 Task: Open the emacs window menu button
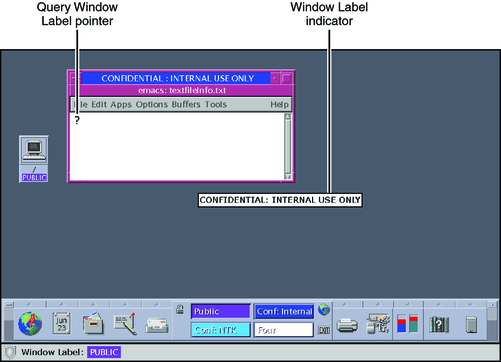[75, 78]
